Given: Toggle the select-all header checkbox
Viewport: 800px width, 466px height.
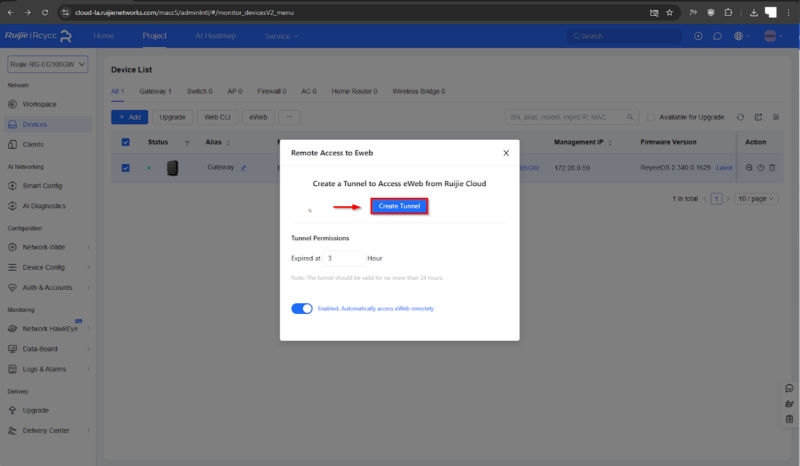Looking at the screenshot, I should (x=126, y=142).
